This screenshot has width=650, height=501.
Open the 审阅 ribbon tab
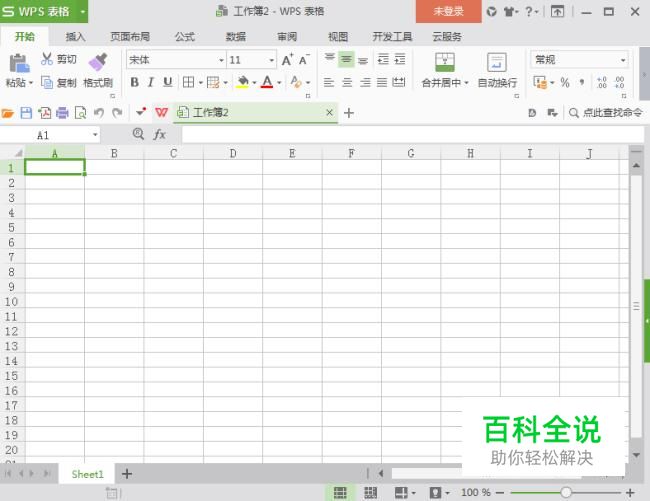pos(287,37)
